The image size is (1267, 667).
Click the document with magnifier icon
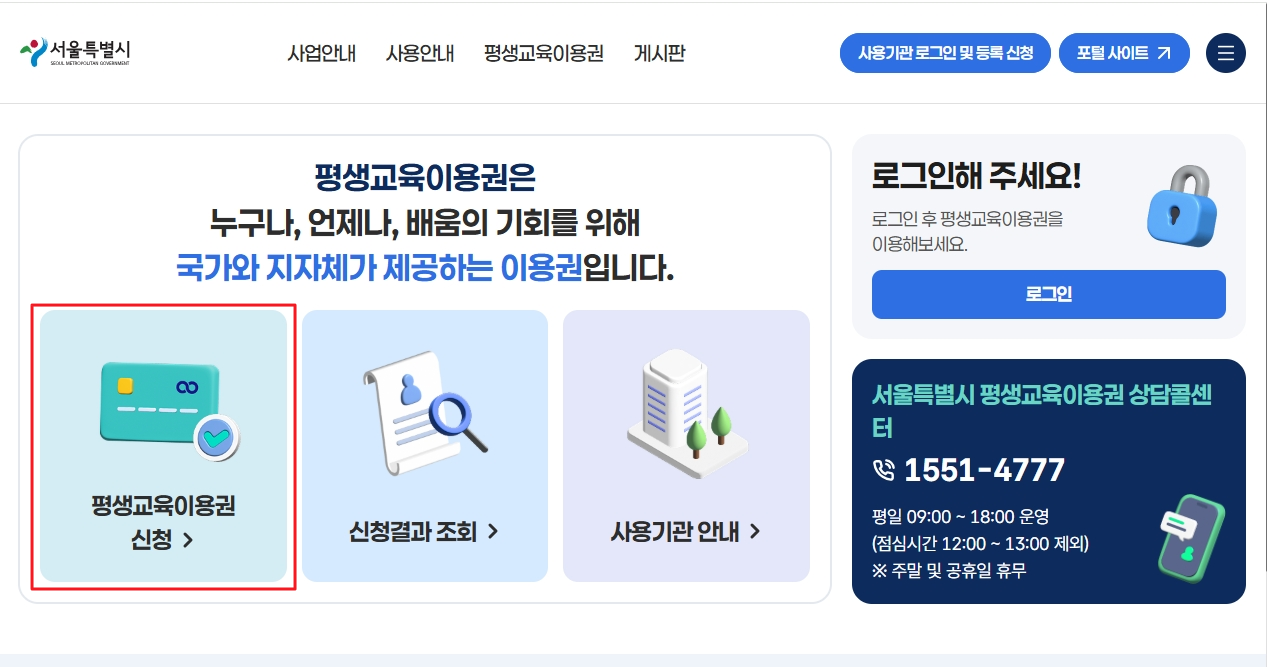click(425, 413)
